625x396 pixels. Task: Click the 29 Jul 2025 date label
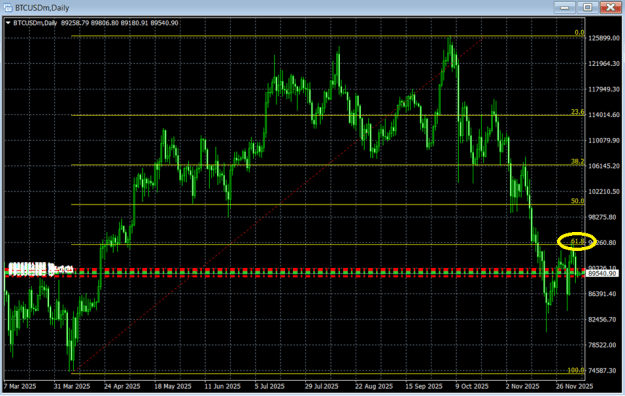tap(322, 386)
